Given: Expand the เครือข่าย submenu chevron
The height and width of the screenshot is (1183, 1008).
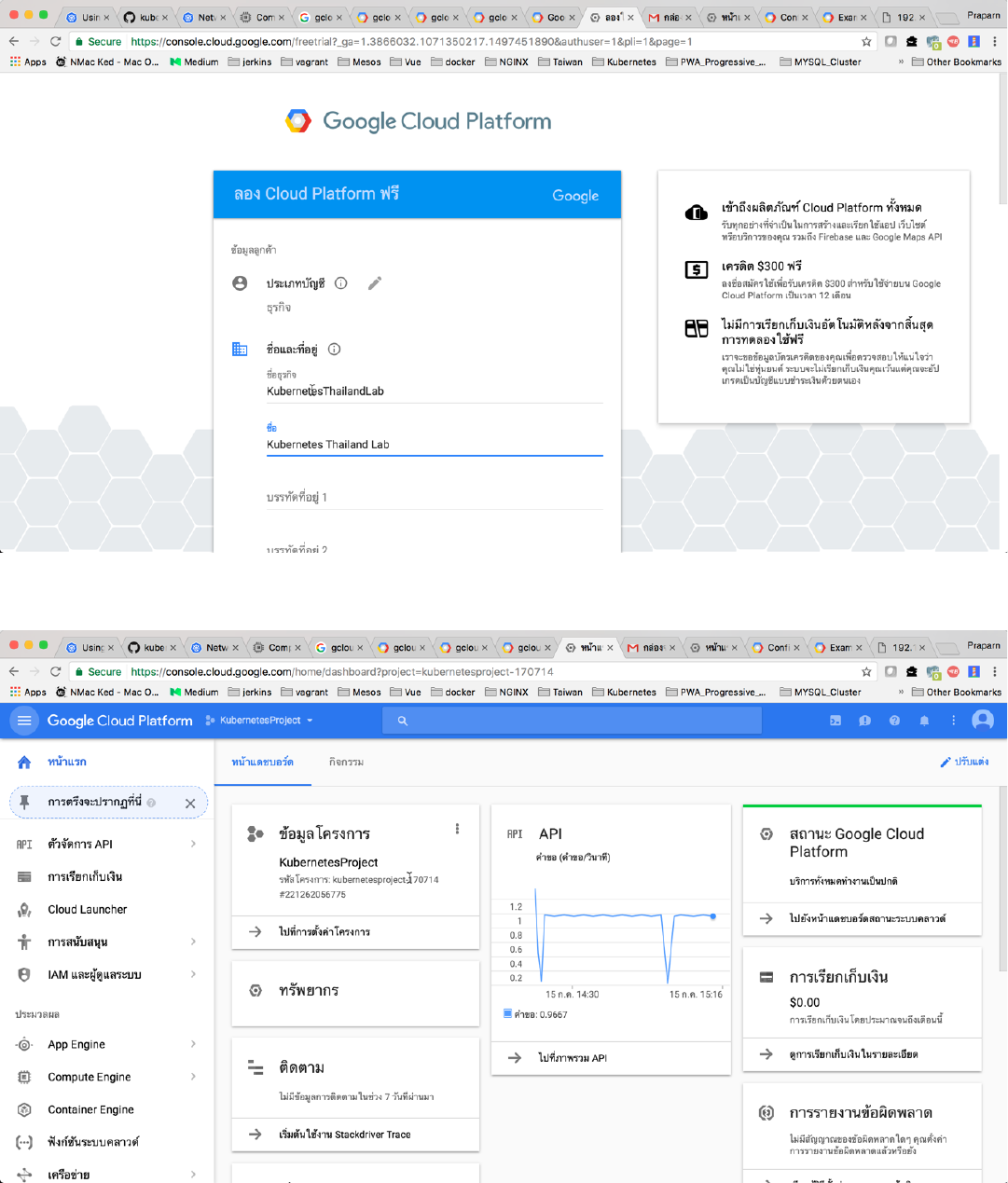Looking at the screenshot, I should coord(193,1175).
